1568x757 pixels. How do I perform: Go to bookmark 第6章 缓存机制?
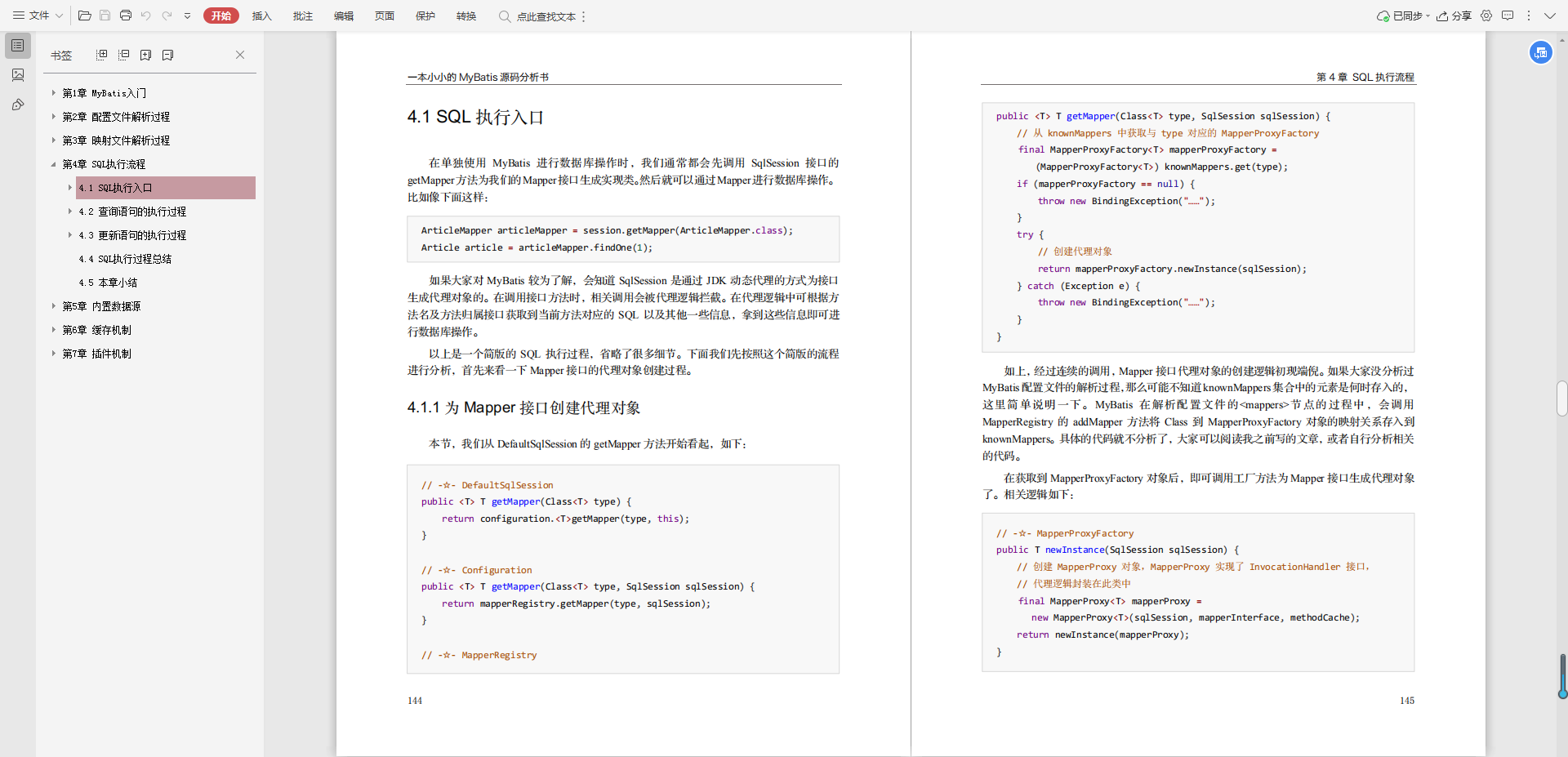click(96, 330)
